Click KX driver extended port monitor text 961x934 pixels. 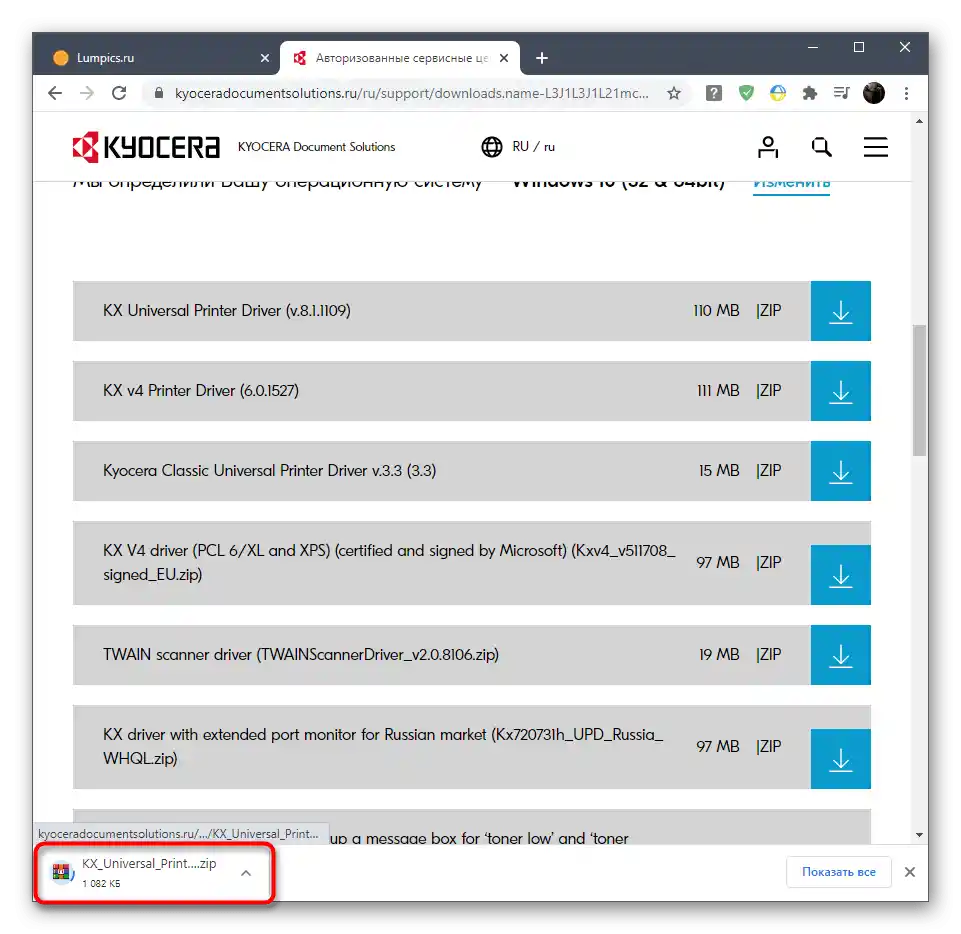point(382,746)
